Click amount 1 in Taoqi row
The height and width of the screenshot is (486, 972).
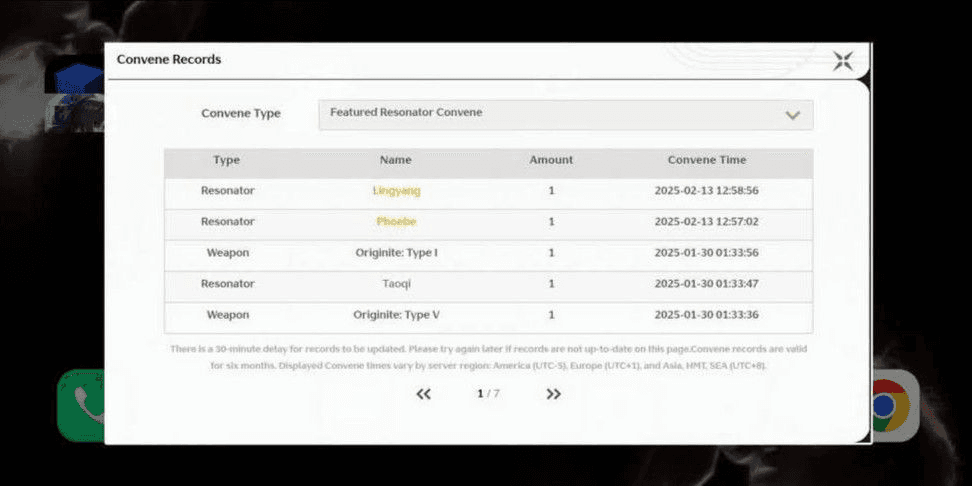(551, 284)
